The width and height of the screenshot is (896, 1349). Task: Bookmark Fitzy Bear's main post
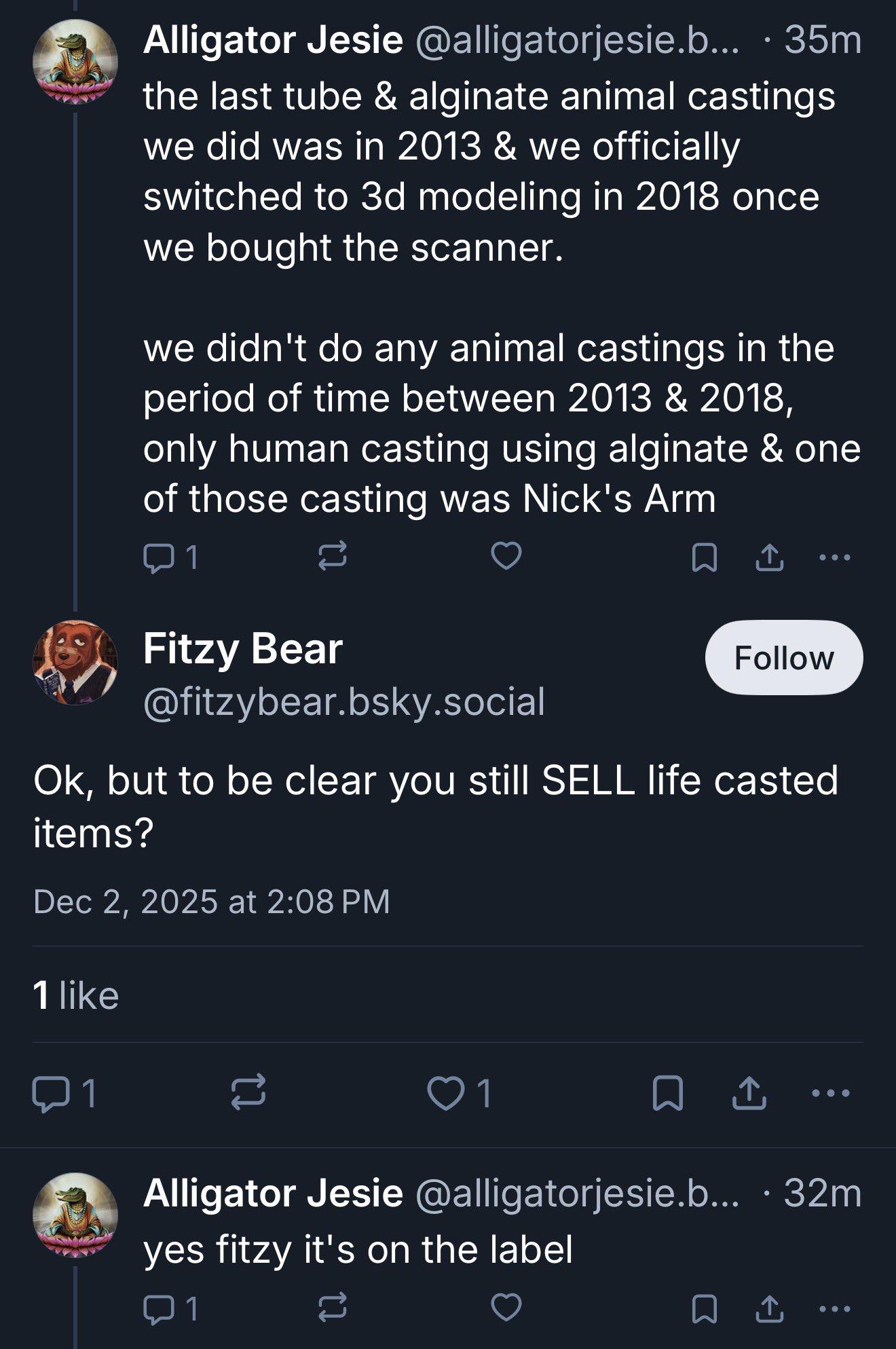click(x=667, y=1094)
